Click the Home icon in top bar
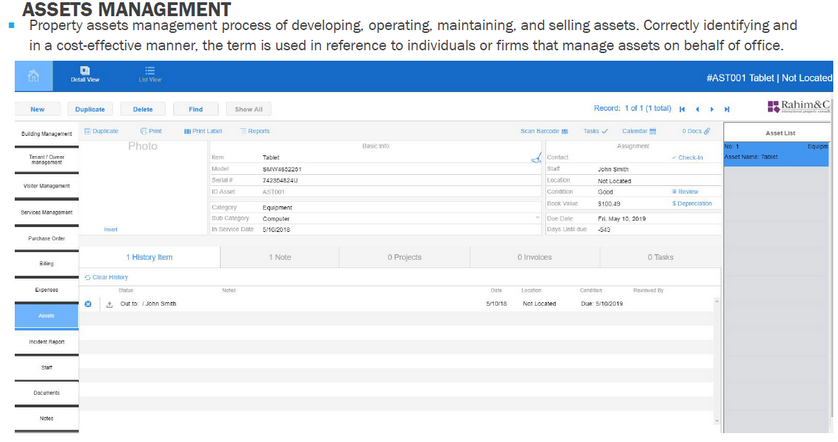The height and width of the screenshot is (442, 838). 34,76
